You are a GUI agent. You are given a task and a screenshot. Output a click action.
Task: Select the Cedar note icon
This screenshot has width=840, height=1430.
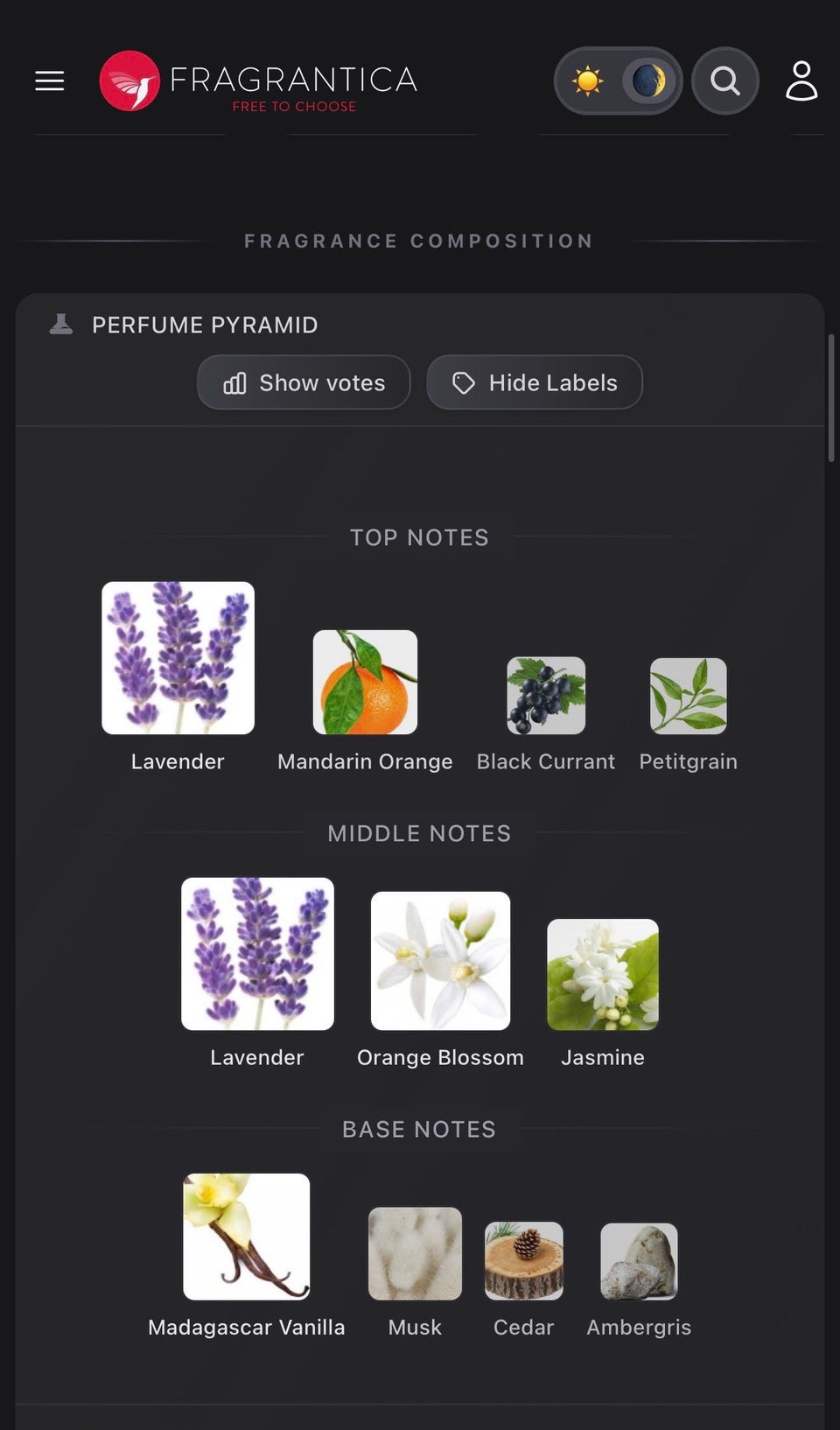click(x=524, y=1261)
